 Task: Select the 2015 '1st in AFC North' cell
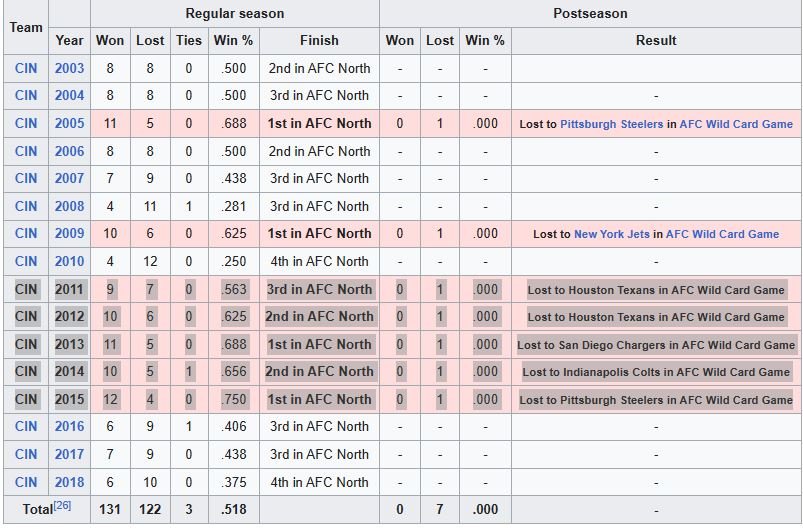pyautogui.click(x=319, y=399)
